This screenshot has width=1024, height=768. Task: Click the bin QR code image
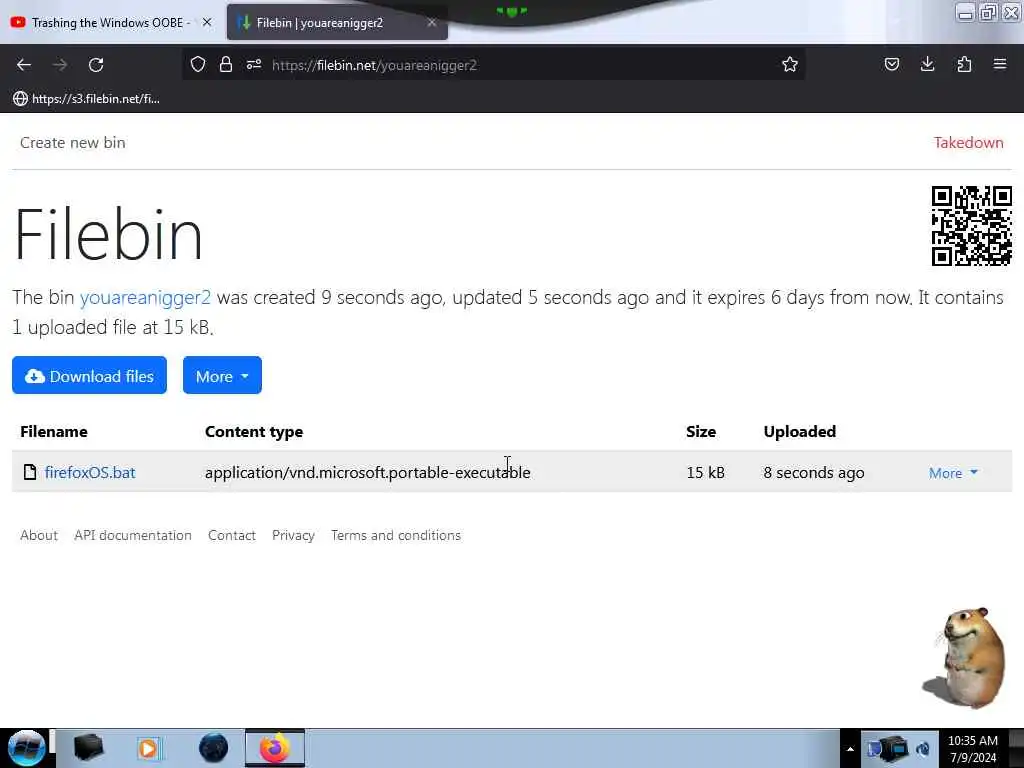tap(971, 226)
